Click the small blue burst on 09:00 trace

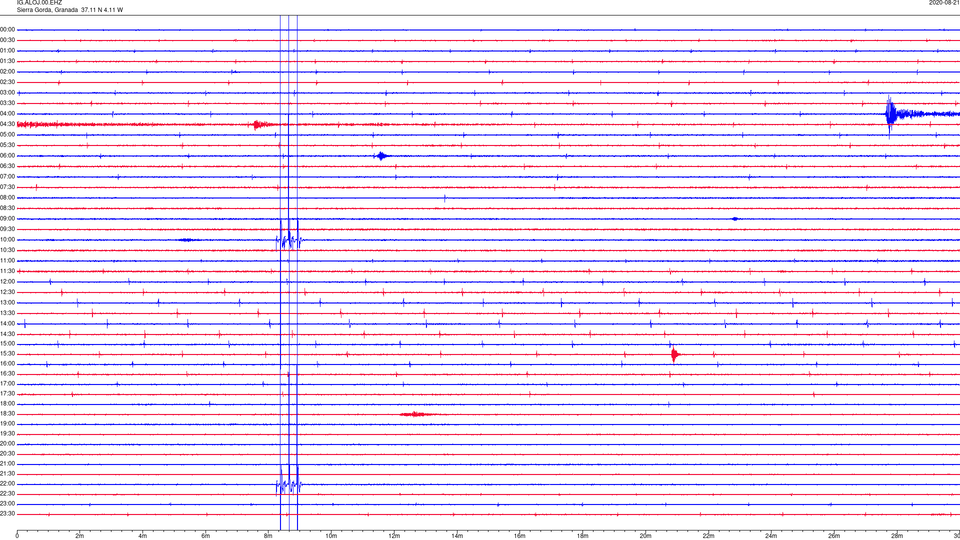(735, 219)
